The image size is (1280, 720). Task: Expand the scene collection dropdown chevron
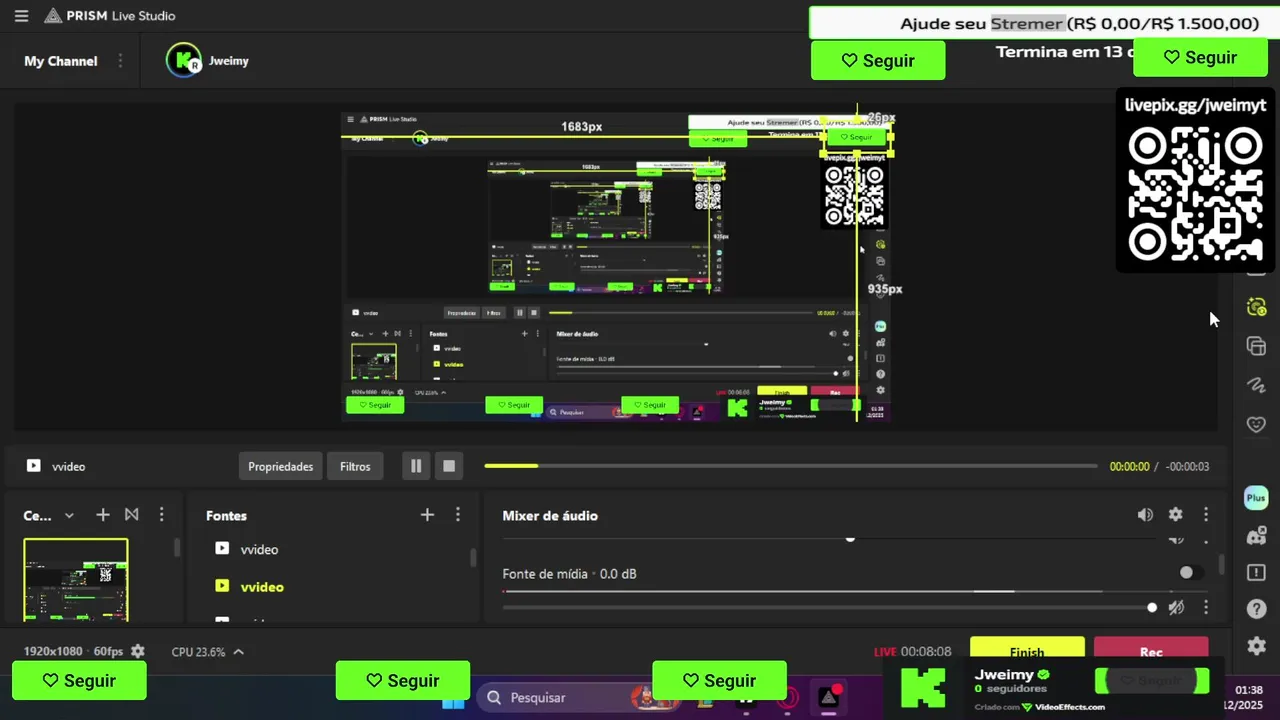pyautogui.click(x=69, y=516)
